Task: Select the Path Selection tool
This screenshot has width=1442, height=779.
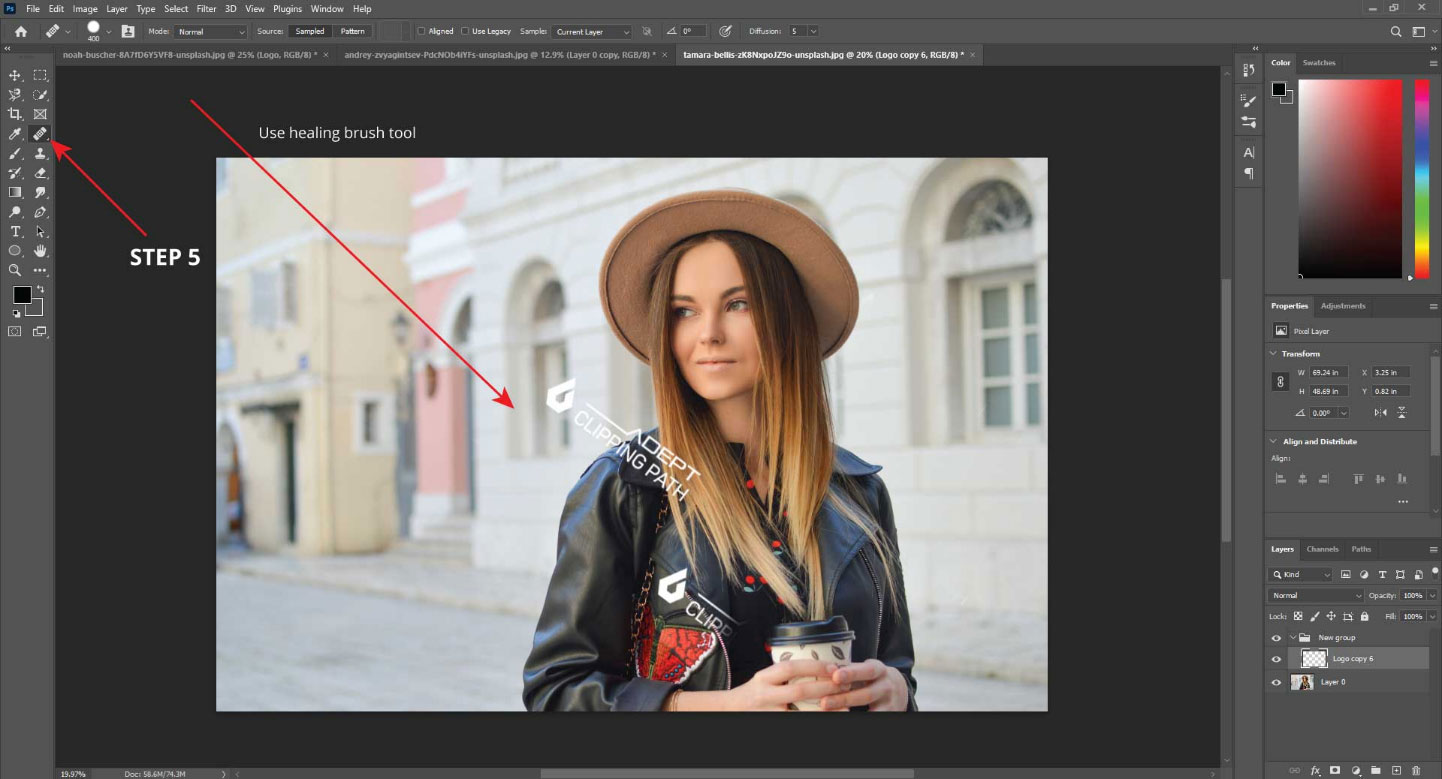Action: (x=40, y=231)
